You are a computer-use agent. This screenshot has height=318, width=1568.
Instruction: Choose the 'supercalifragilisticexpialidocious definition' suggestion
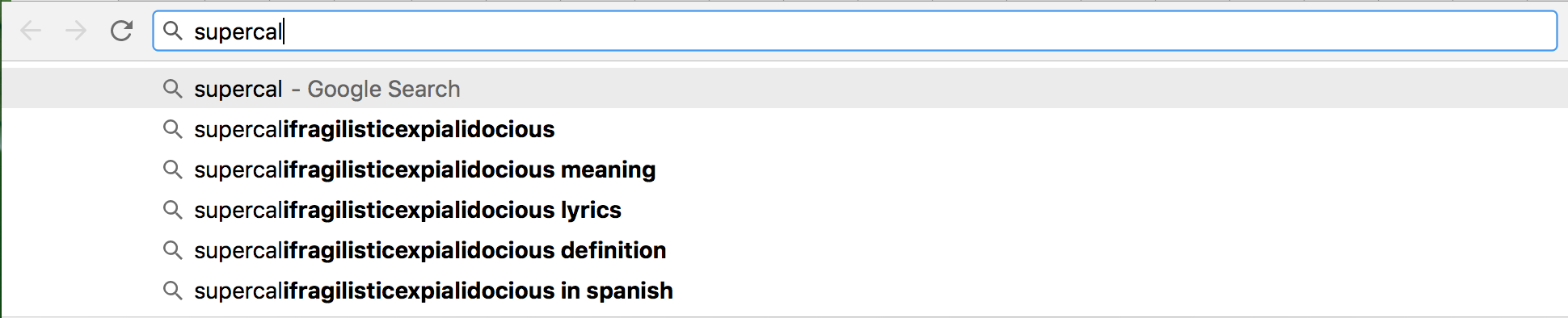pos(430,250)
